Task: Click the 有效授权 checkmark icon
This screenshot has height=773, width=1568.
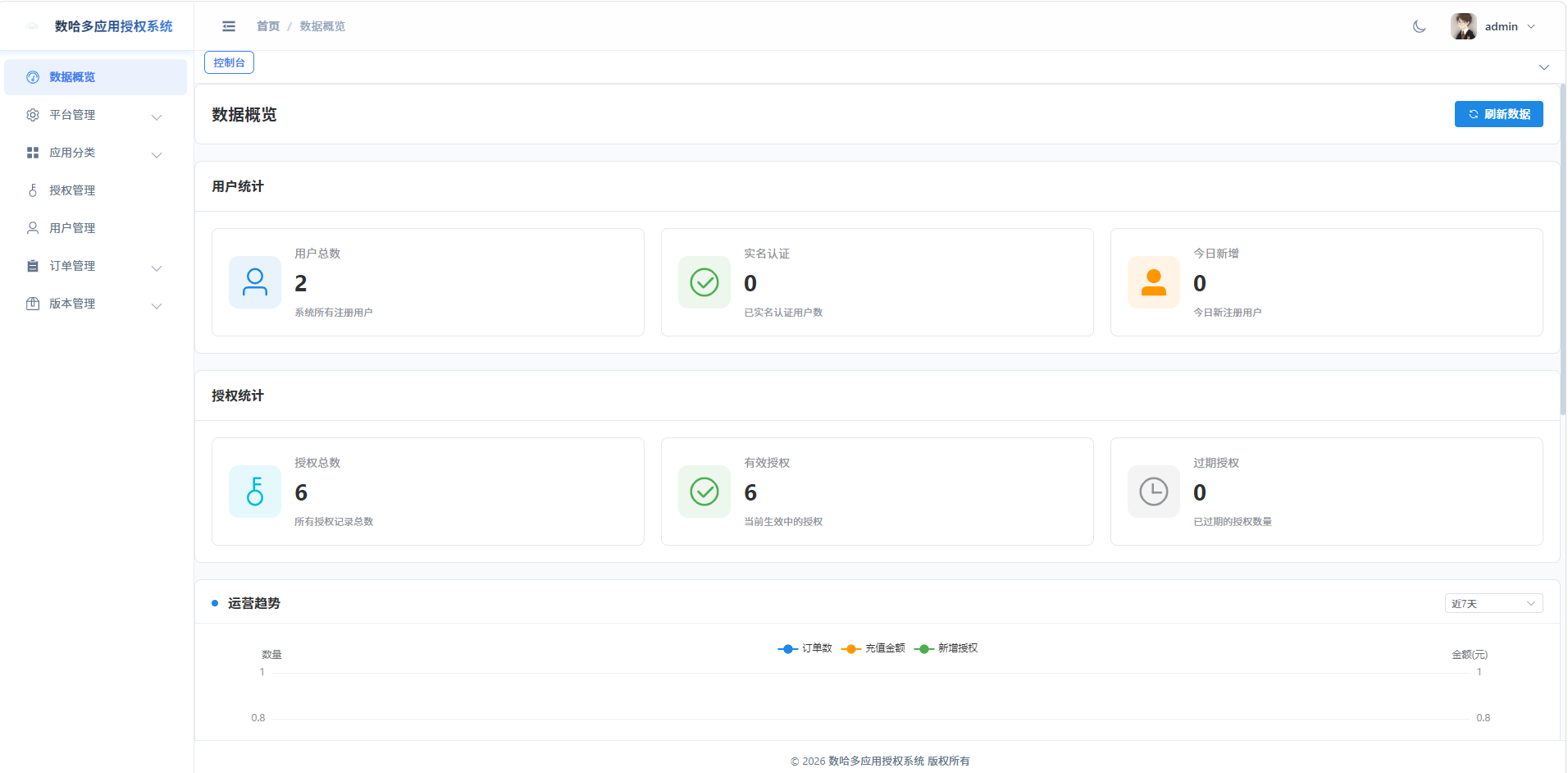Action: point(704,492)
